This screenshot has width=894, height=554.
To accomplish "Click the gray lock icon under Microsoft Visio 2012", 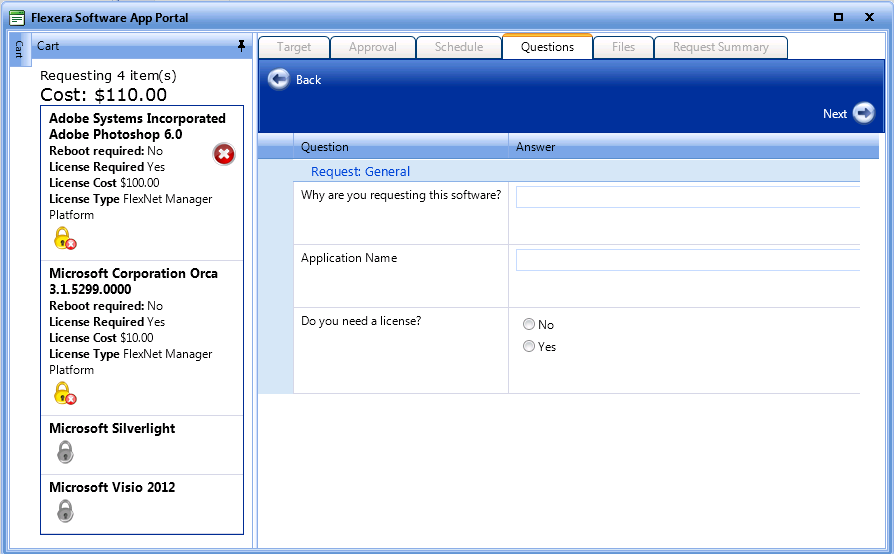I will [x=65, y=511].
